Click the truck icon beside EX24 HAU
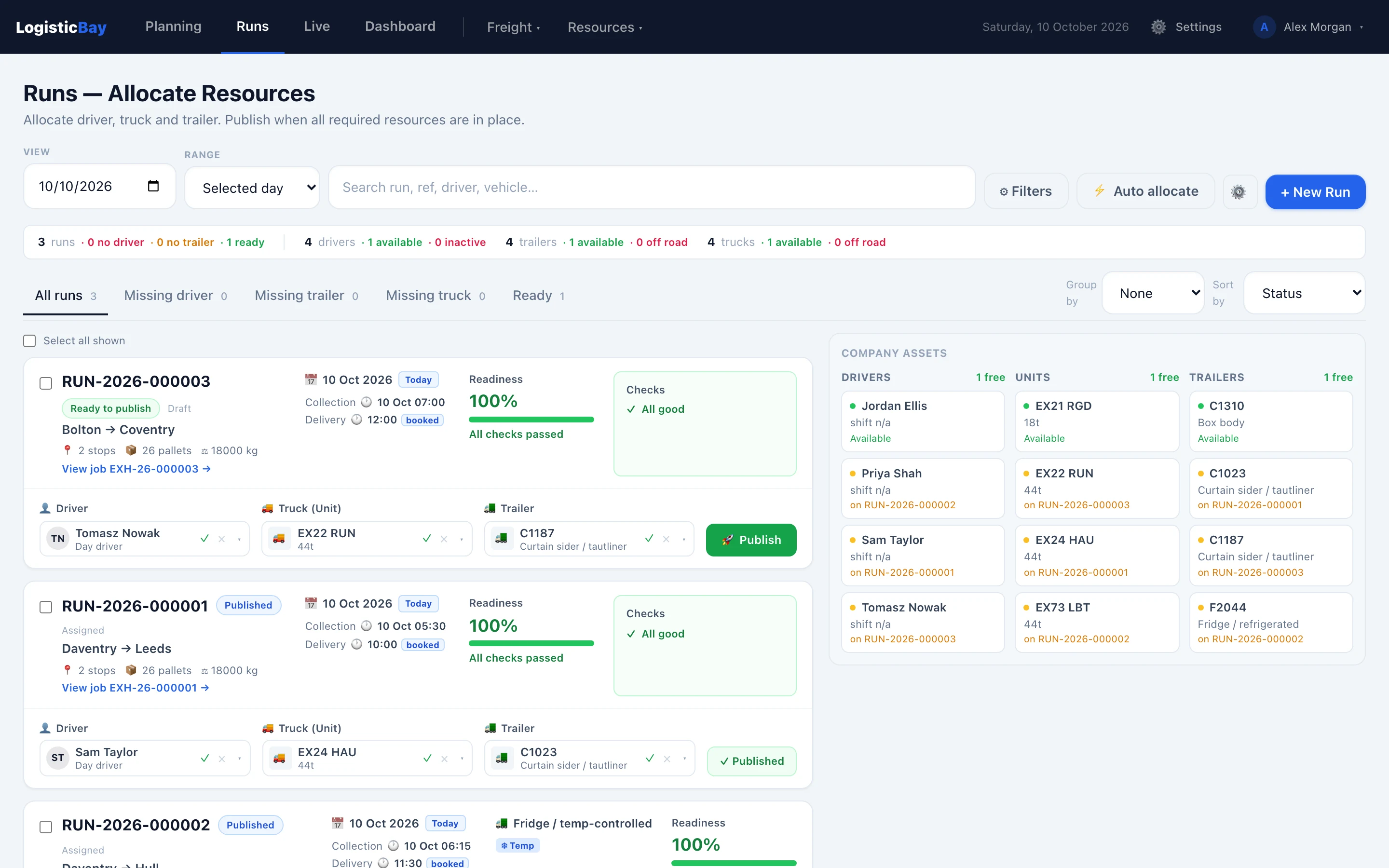1389x868 pixels. [280, 759]
